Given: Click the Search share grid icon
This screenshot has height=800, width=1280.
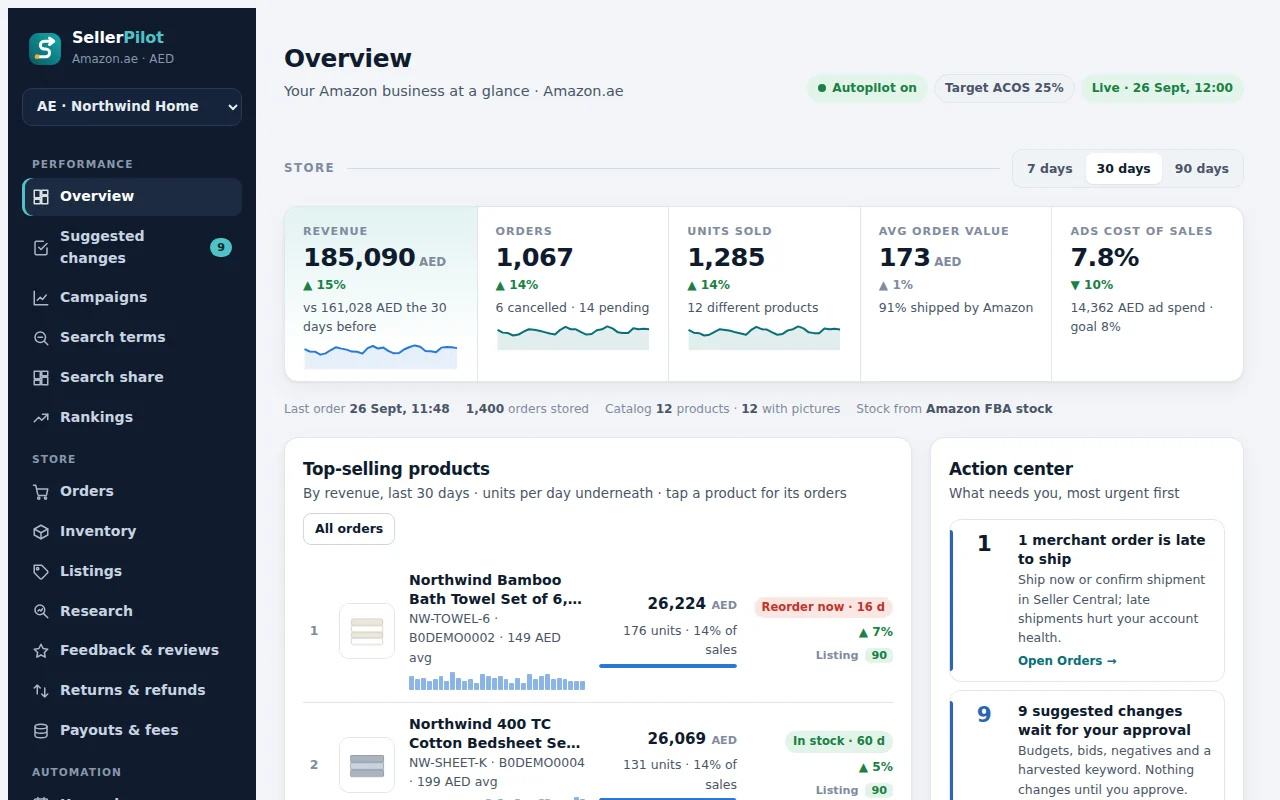Looking at the screenshot, I should pyautogui.click(x=41, y=378).
